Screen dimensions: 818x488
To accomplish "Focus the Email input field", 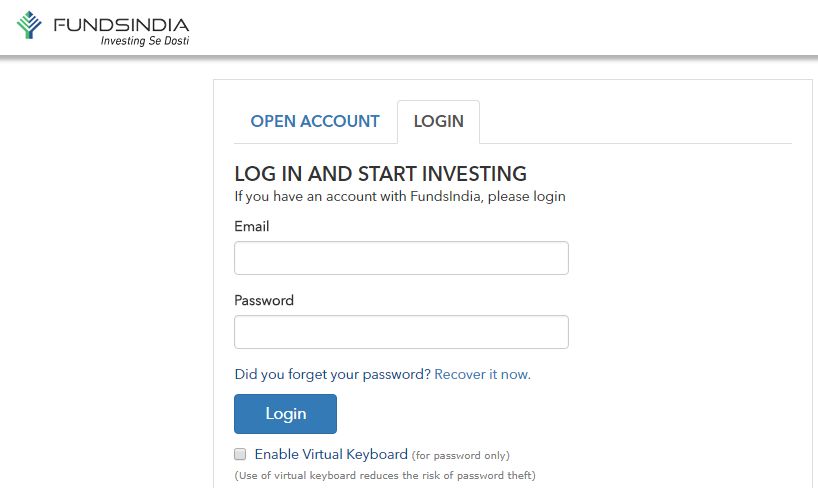I will (x=401, y=258).
